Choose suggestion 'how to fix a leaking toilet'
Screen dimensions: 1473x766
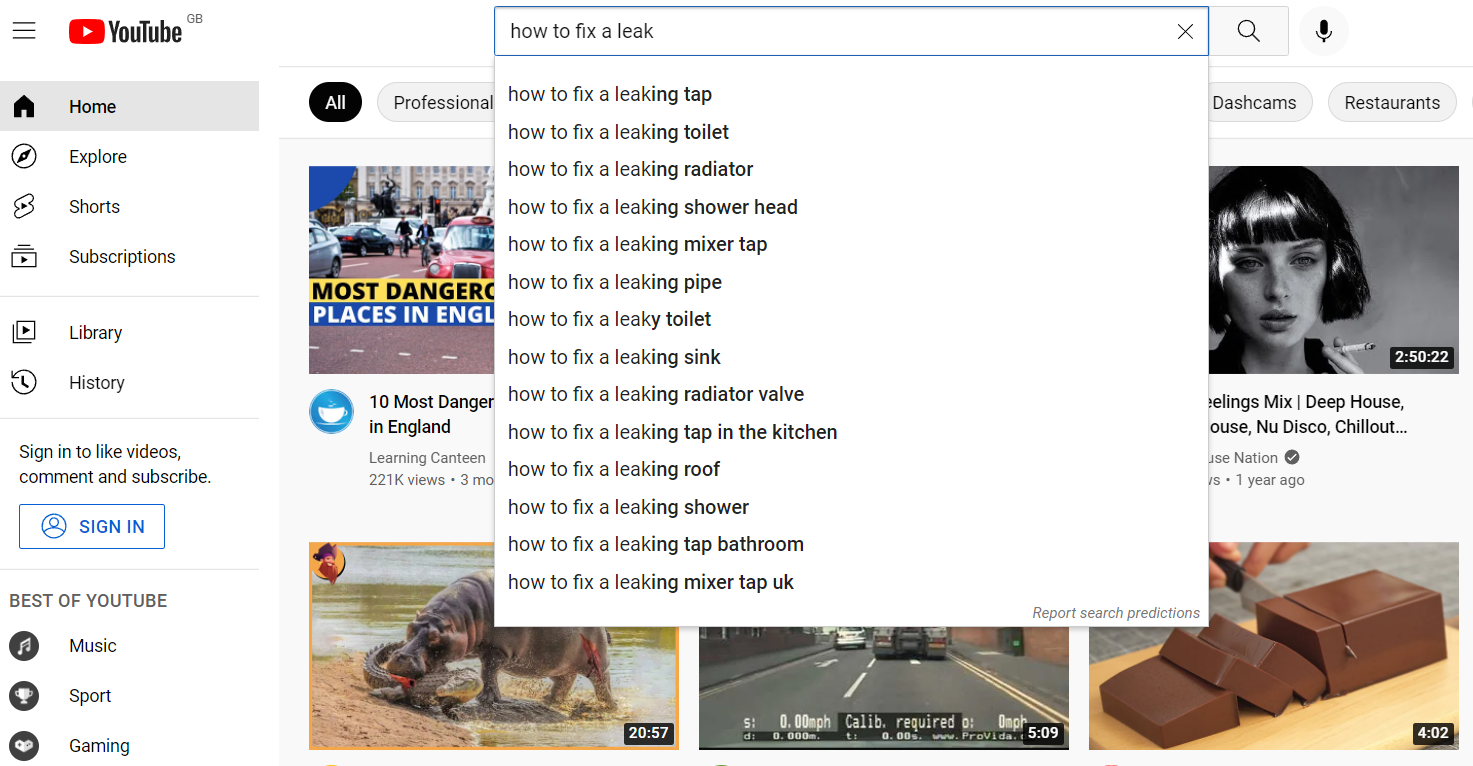pyautogui.click(x=618, y=131)
